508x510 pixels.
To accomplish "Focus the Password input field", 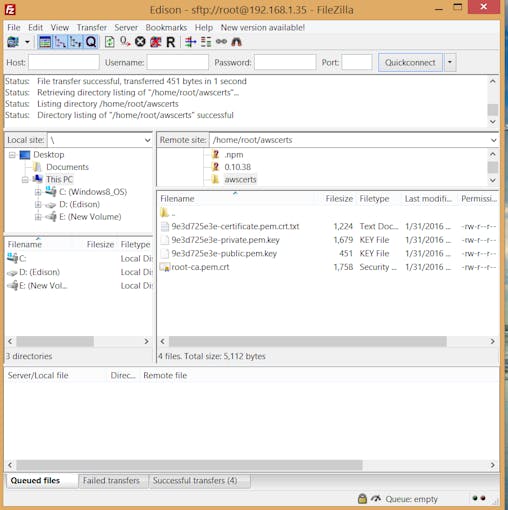I will pos(285,62).
